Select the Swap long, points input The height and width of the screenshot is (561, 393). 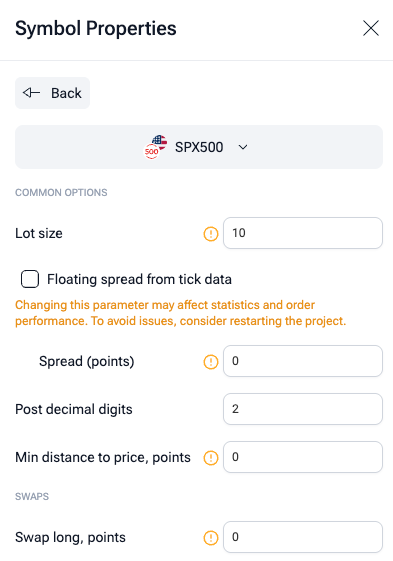(x=303, y=537)
